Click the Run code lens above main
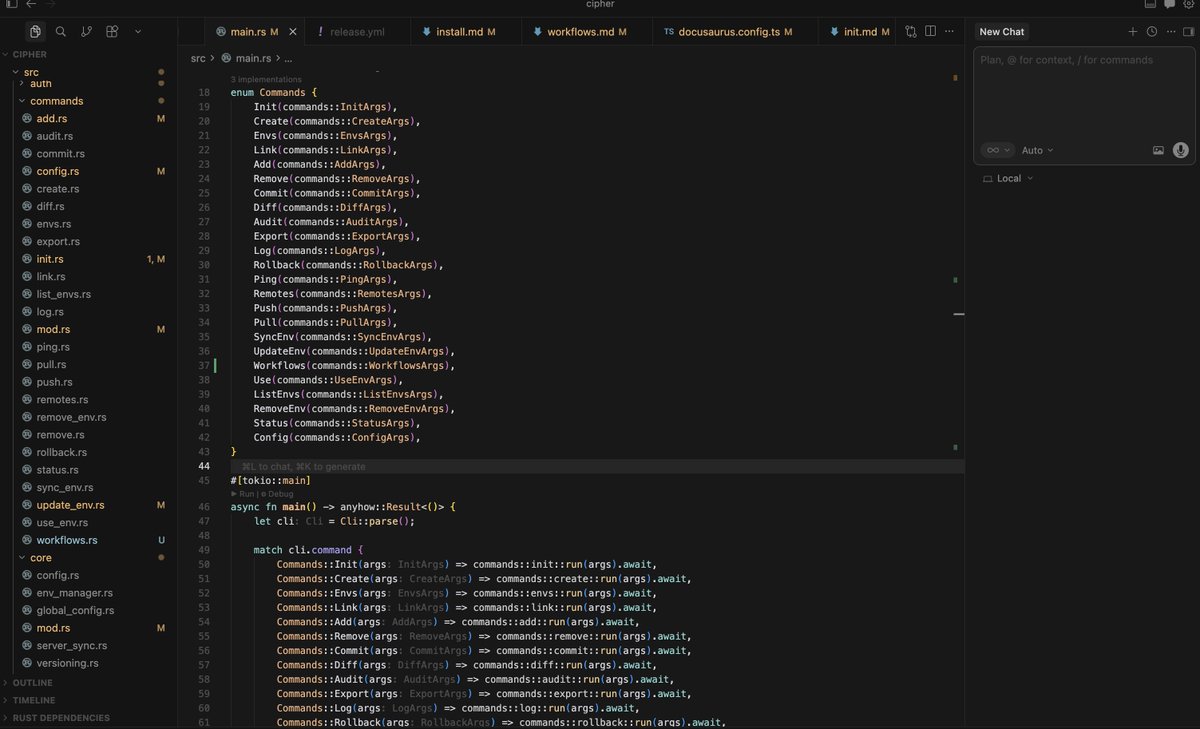The width and height of the screenshot is (1200, 729). (x=241, y=494)
